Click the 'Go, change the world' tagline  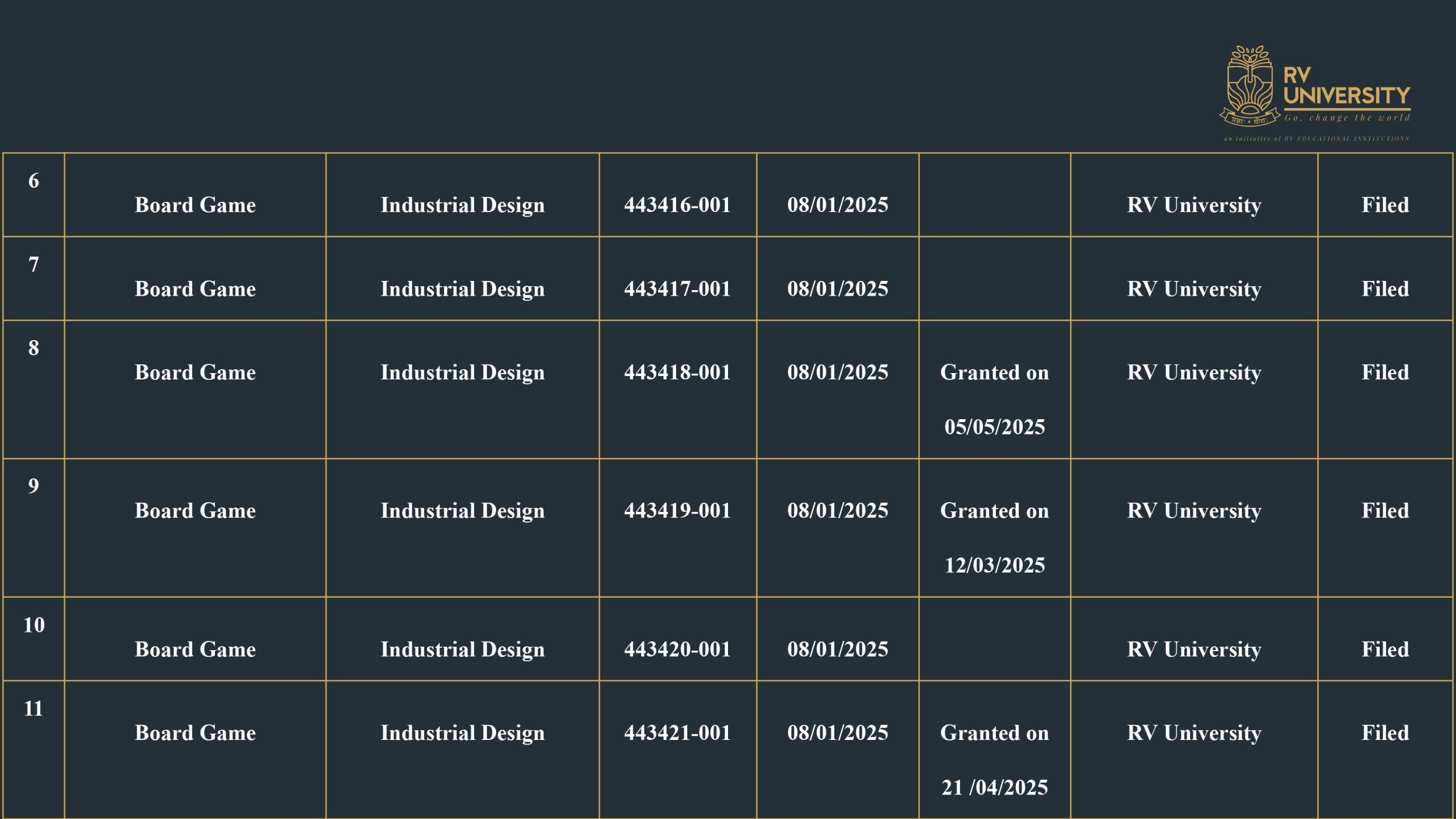[1347, 118]
